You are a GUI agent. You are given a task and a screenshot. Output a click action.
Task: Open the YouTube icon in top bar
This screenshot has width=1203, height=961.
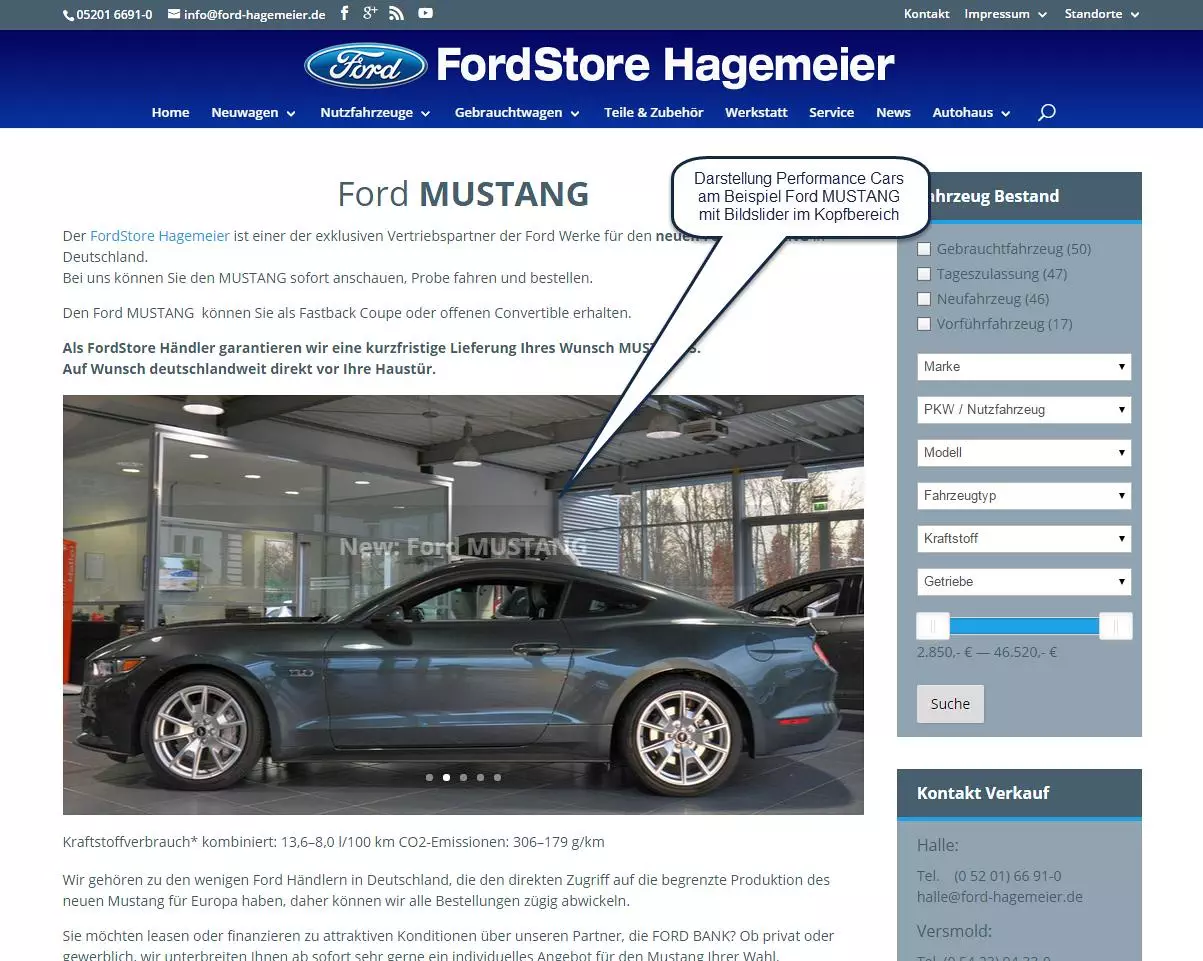425,14
